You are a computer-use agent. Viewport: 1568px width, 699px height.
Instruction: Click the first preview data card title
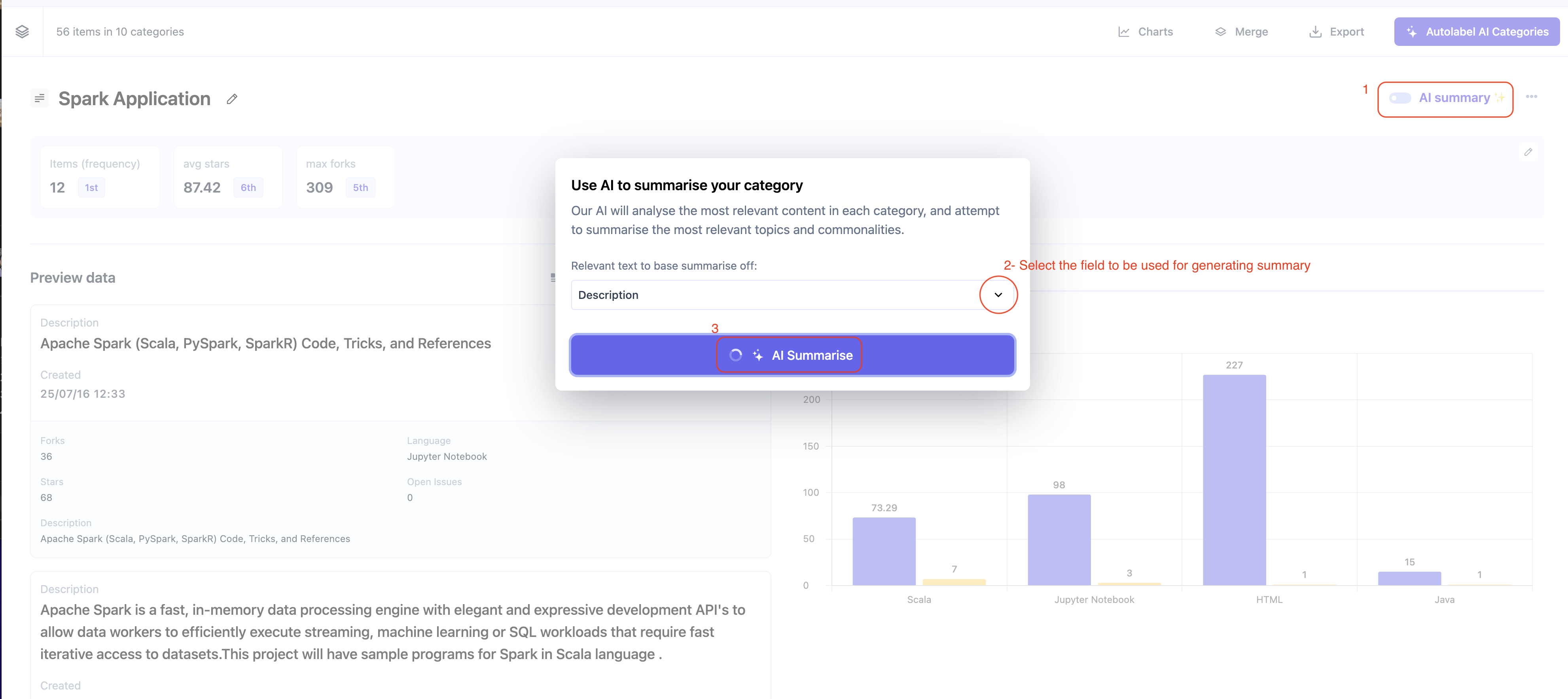[265, 344]
